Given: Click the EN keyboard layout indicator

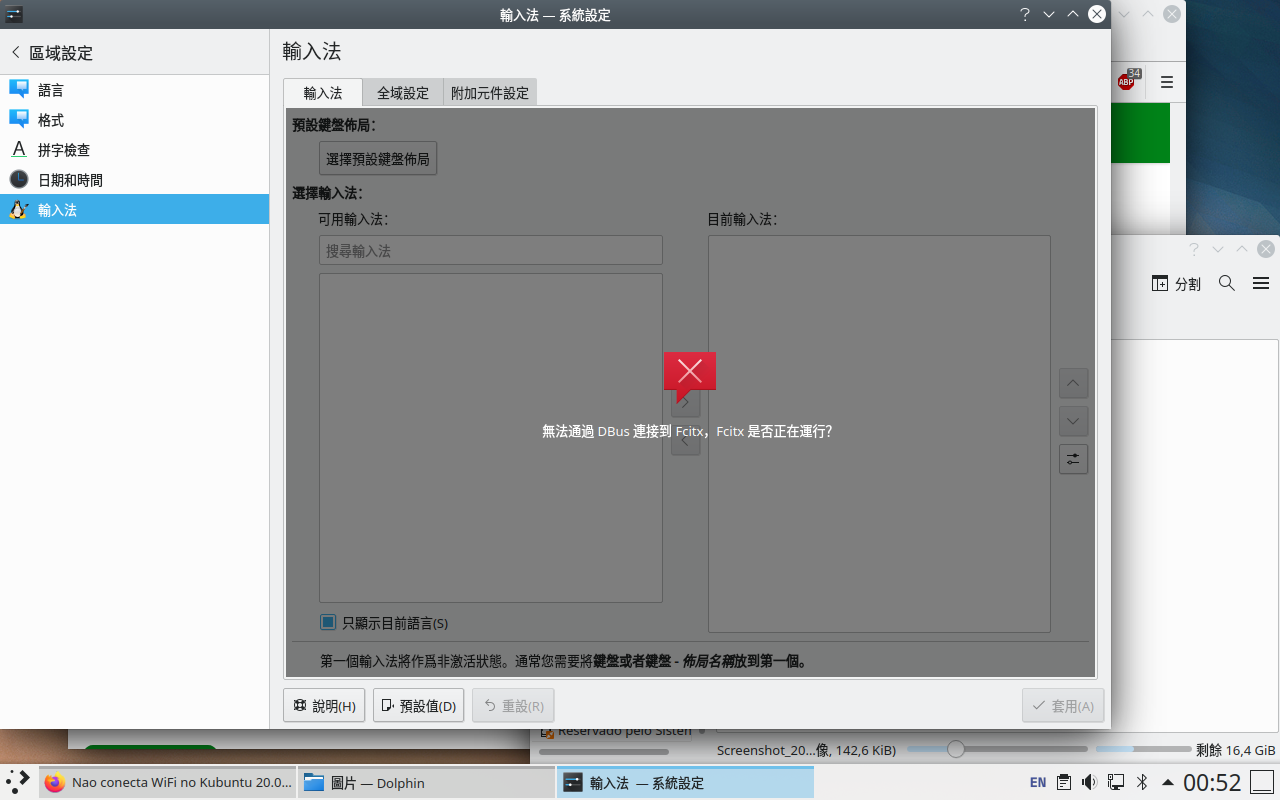Looking at the screenshot, I should click(x=1038, y=782).
